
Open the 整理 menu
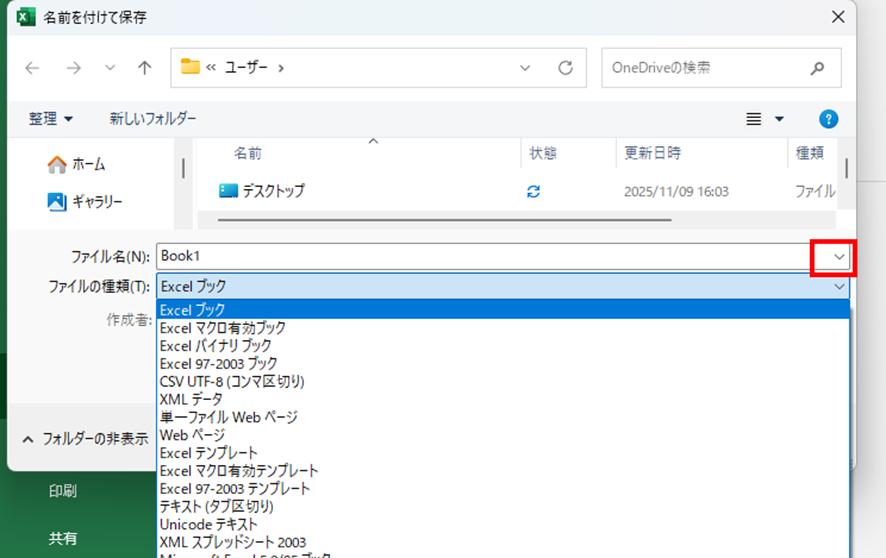click(x=51, y=119)
